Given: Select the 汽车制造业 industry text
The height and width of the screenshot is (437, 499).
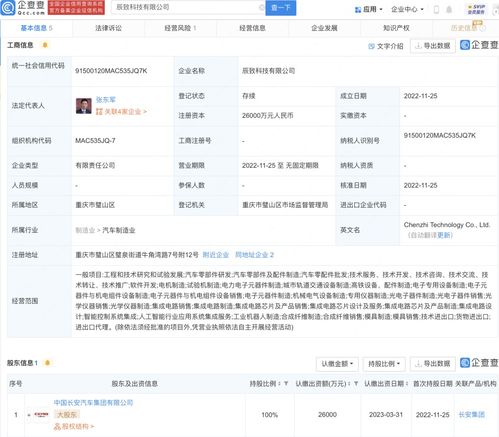Looking at the screenshot, I should [119, 230].
